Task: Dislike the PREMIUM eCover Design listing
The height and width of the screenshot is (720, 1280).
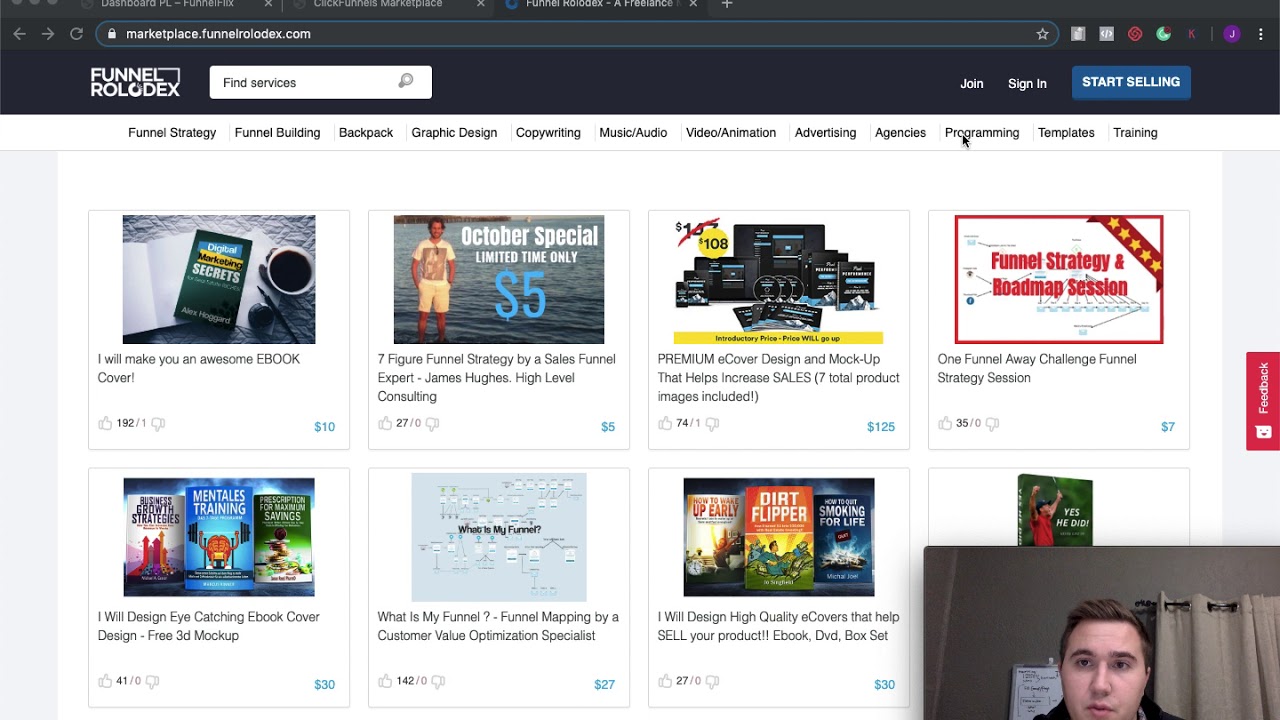Action: coord(712,424)
